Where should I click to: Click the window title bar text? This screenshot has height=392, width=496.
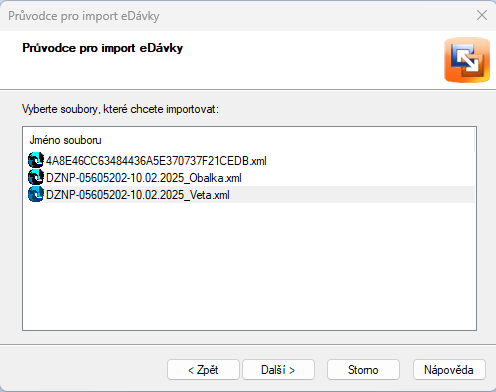tap(84, 16)
